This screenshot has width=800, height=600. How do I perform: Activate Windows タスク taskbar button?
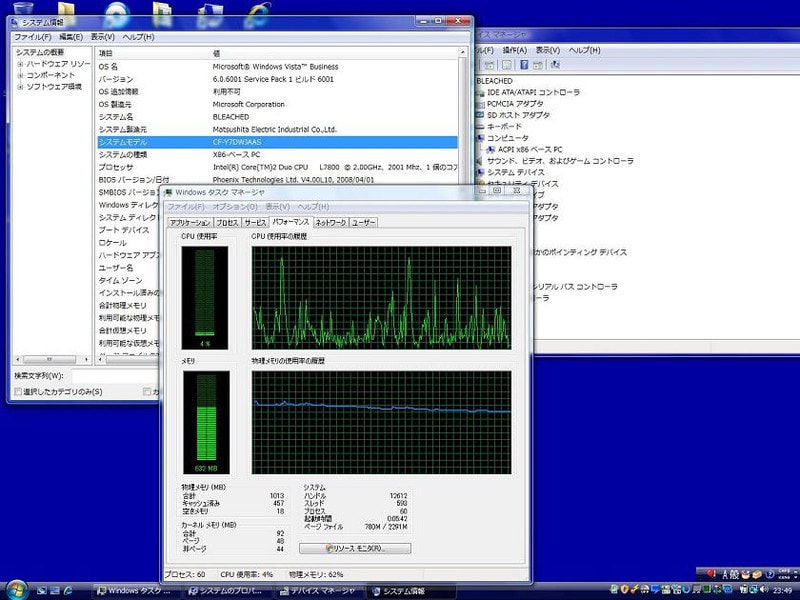tap(137, 591)
